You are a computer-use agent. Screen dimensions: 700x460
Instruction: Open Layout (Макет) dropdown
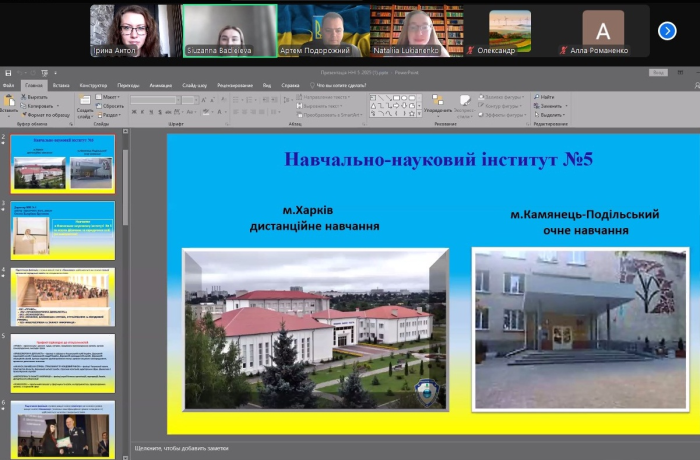pos(112,97)
